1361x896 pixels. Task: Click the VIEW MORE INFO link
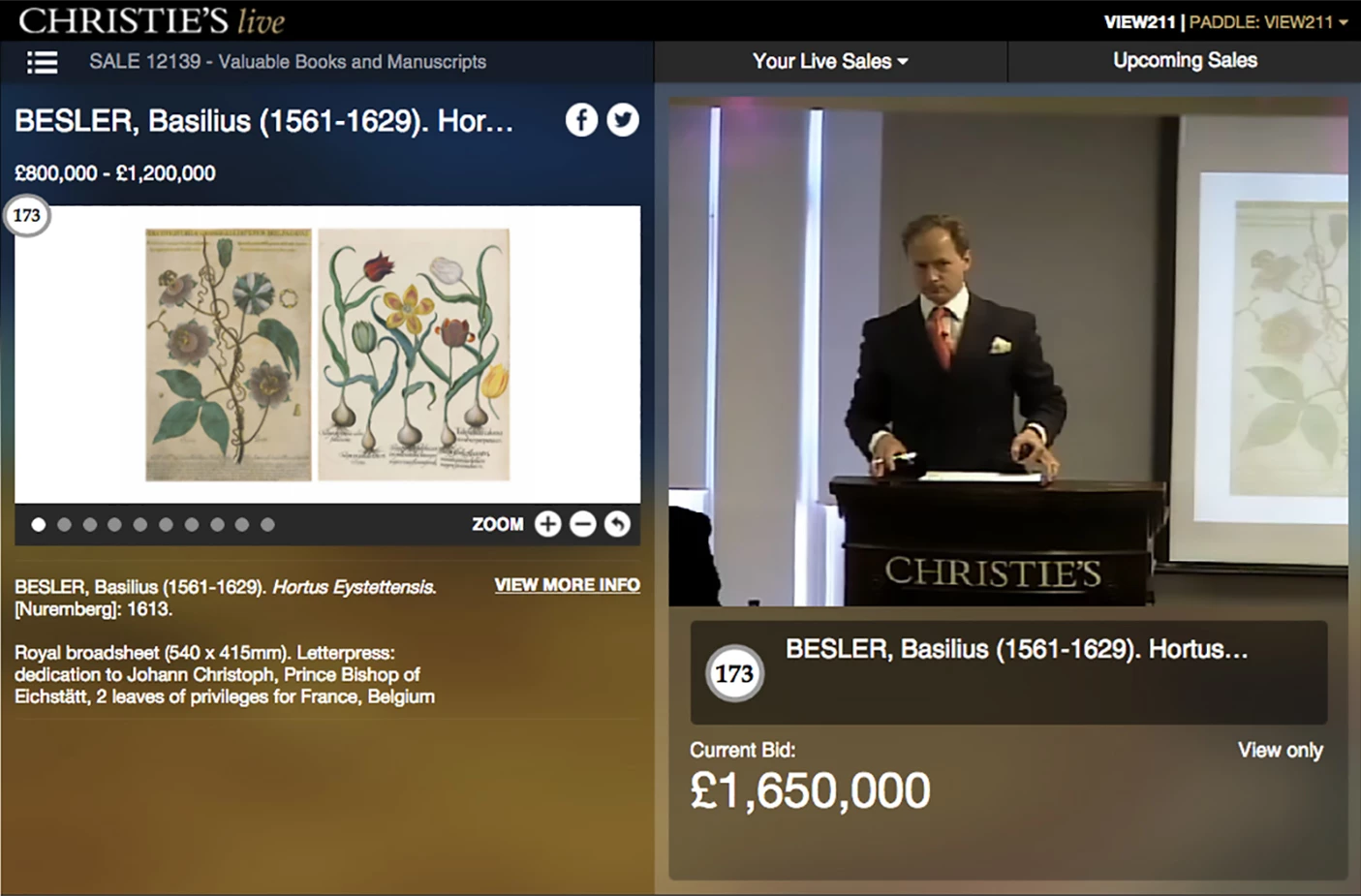567,585
